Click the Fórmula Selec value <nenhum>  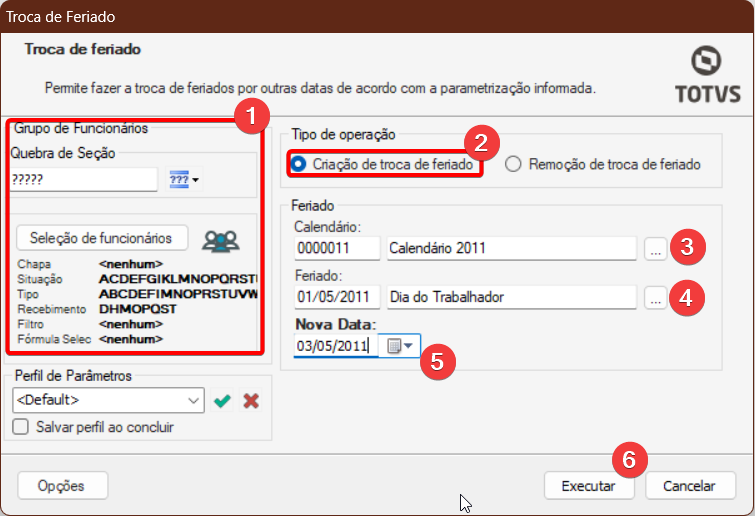point(131,339)
